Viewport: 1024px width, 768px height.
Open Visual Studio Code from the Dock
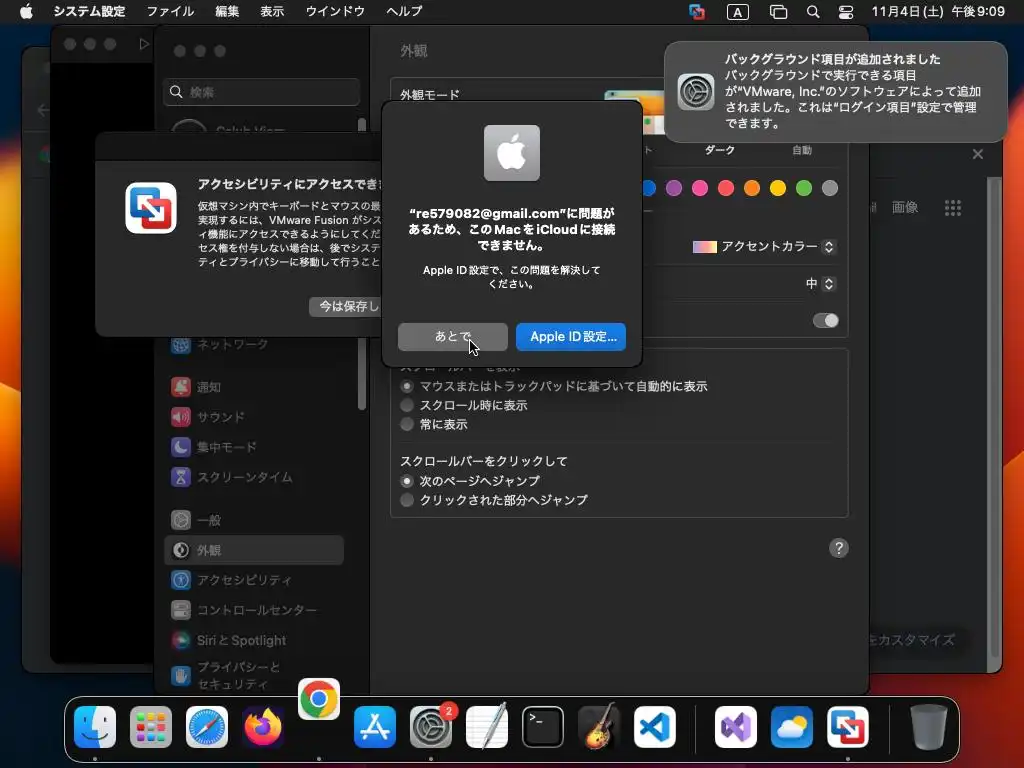[654, 727]
